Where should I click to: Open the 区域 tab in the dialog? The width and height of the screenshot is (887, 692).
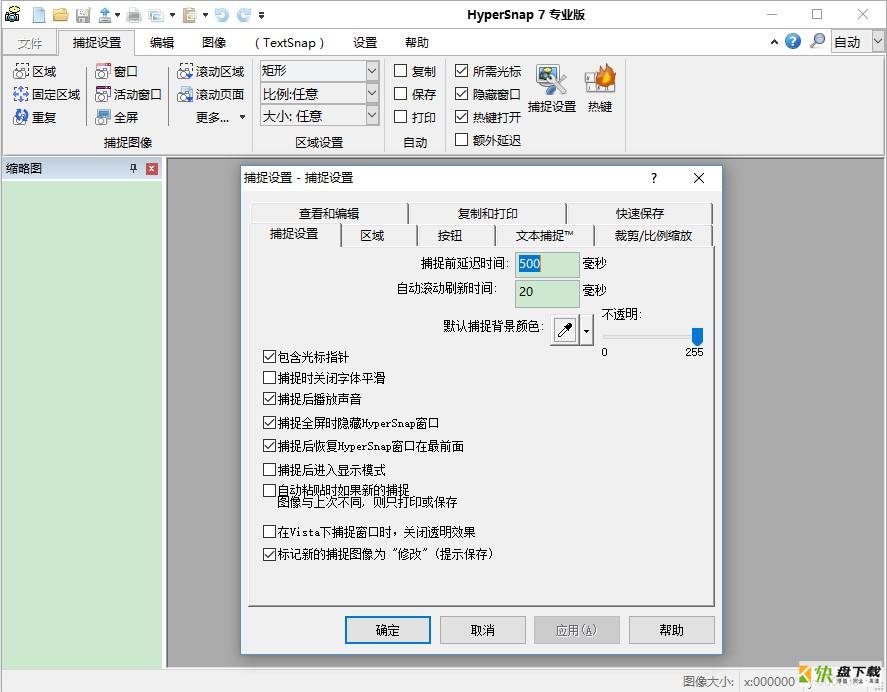[x=372, y=235]
